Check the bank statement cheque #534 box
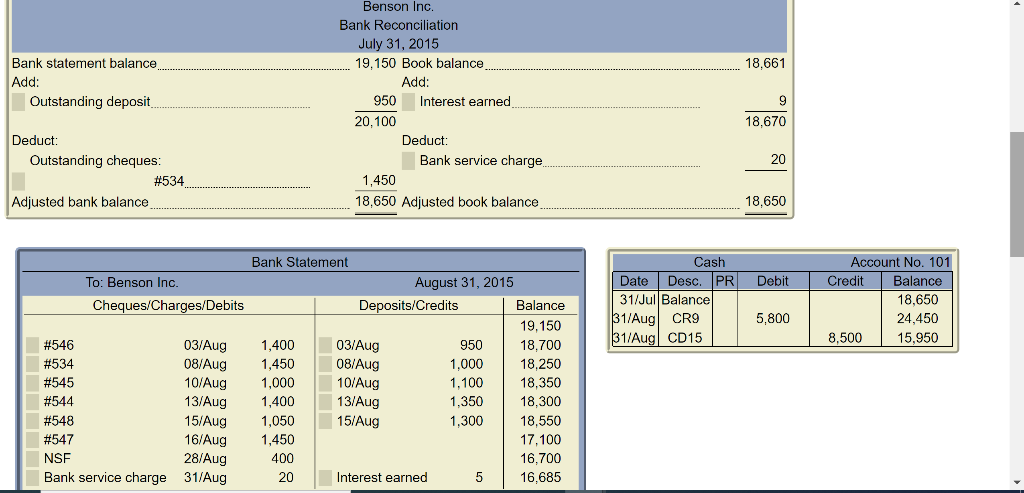The width and height of the screenshot is (1024, 493). tap(33, 364)
